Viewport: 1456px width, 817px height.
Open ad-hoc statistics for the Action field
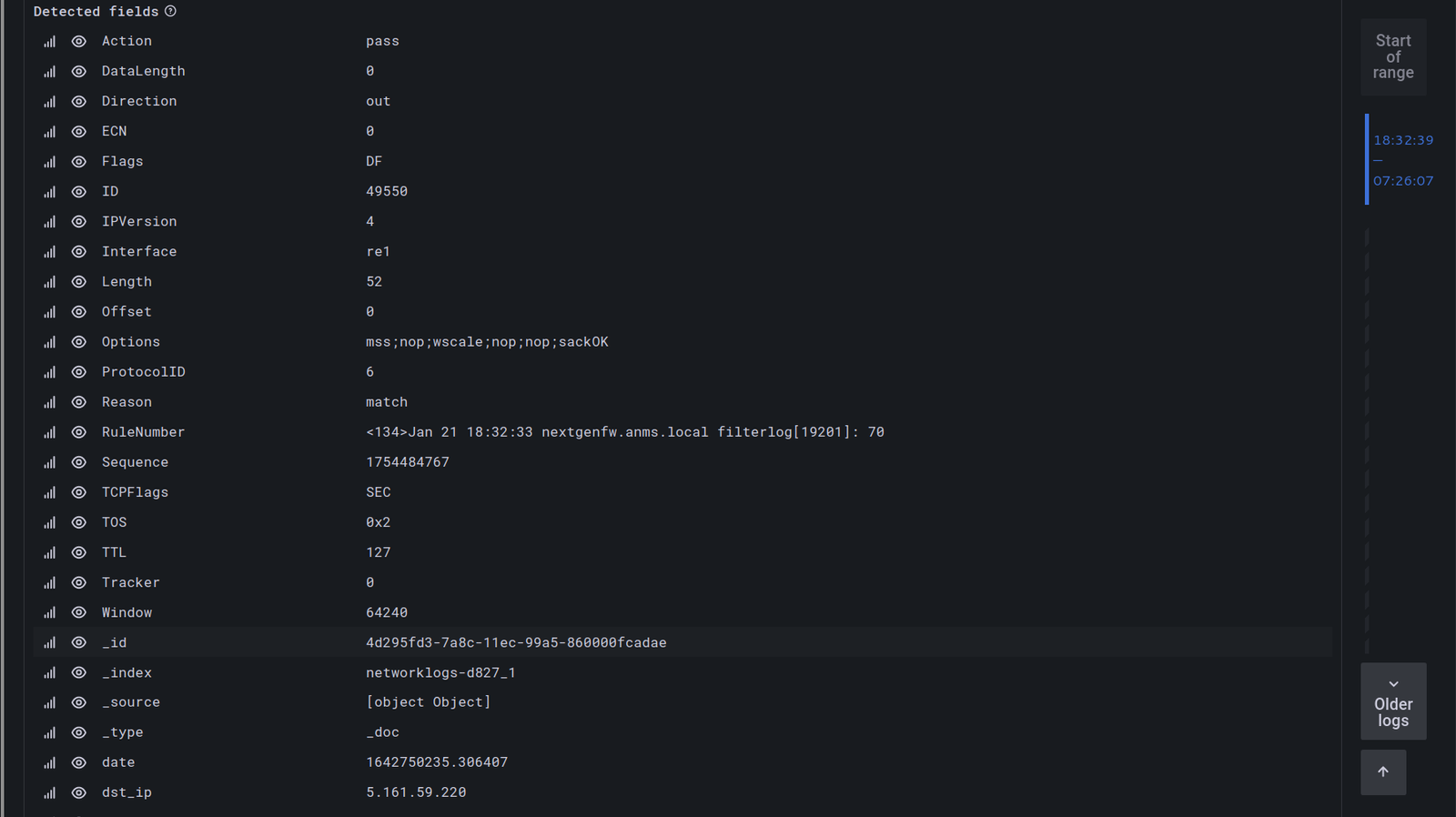click(49, 42)
